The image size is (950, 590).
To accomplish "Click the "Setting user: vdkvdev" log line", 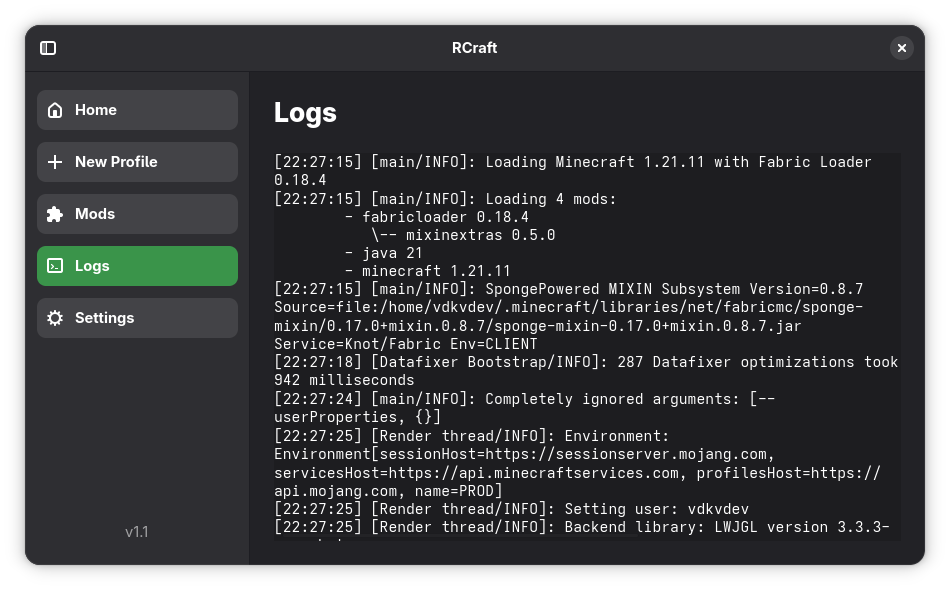I will 511,509.
